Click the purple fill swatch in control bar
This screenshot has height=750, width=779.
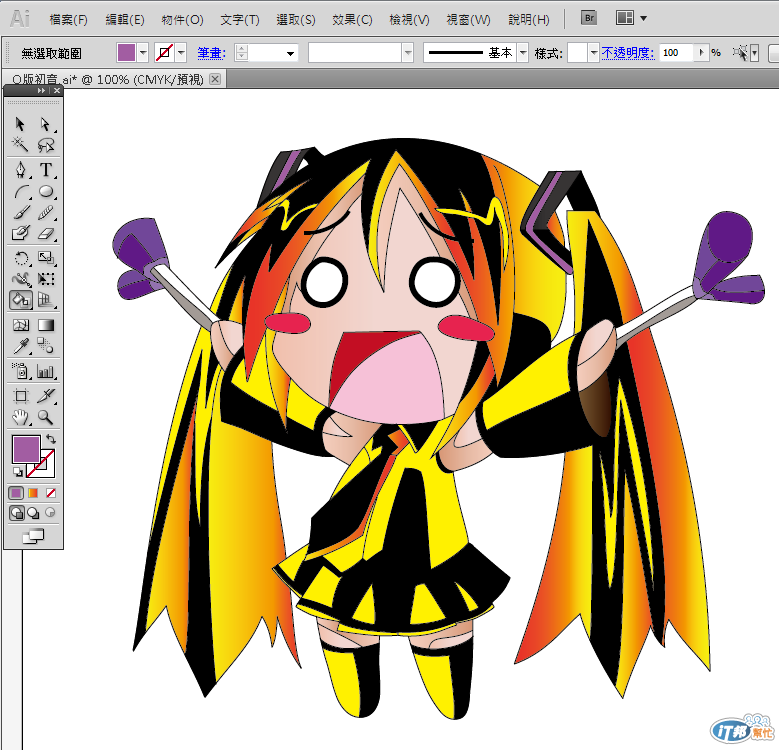coord(126,52)
